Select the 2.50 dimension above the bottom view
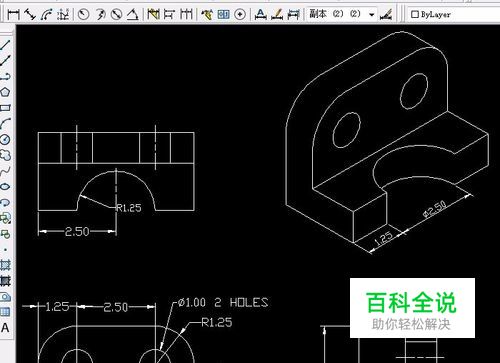The image size is (500, 363). [x=116, y=307]
